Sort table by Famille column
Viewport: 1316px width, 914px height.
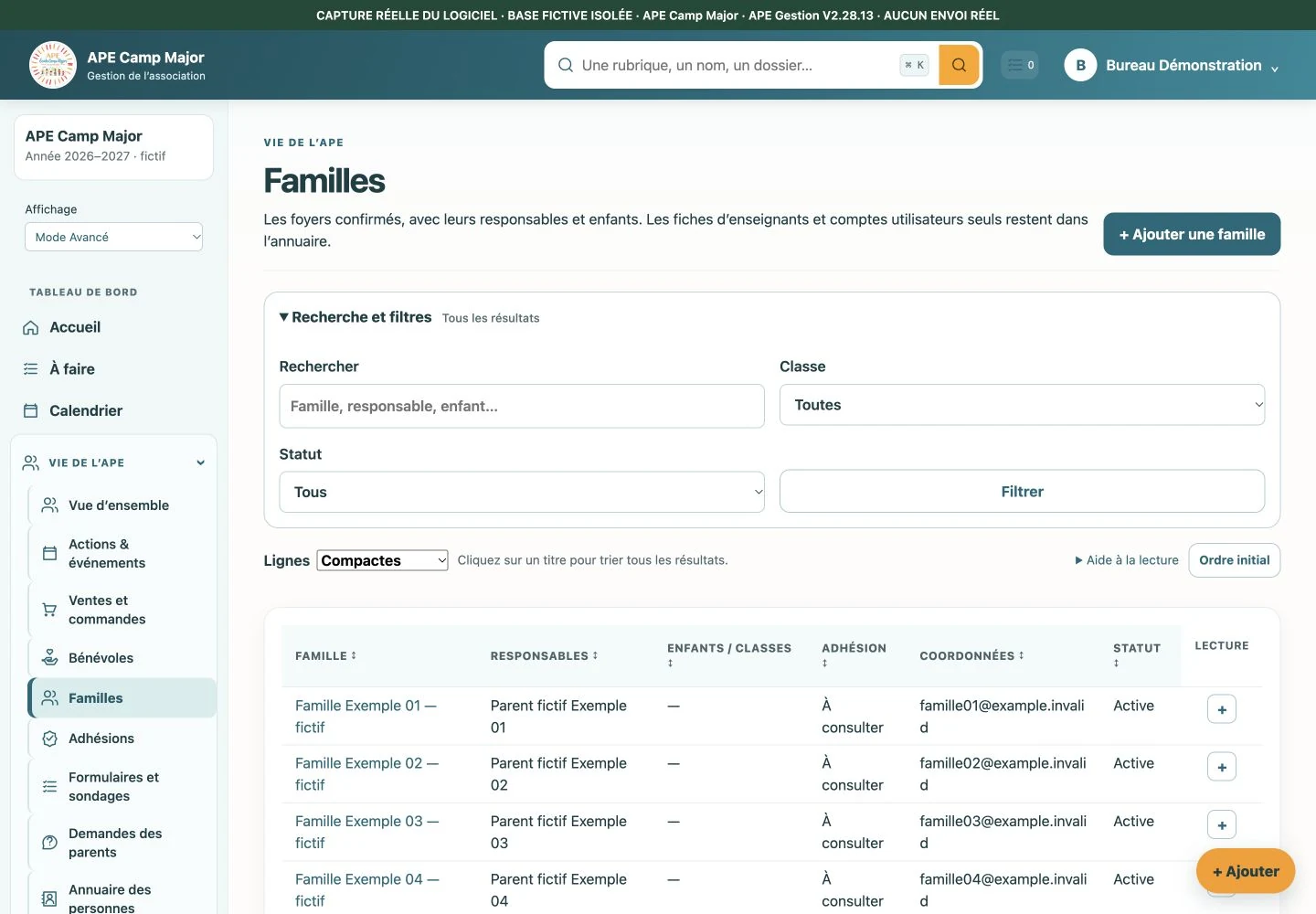tap(325, 656)
